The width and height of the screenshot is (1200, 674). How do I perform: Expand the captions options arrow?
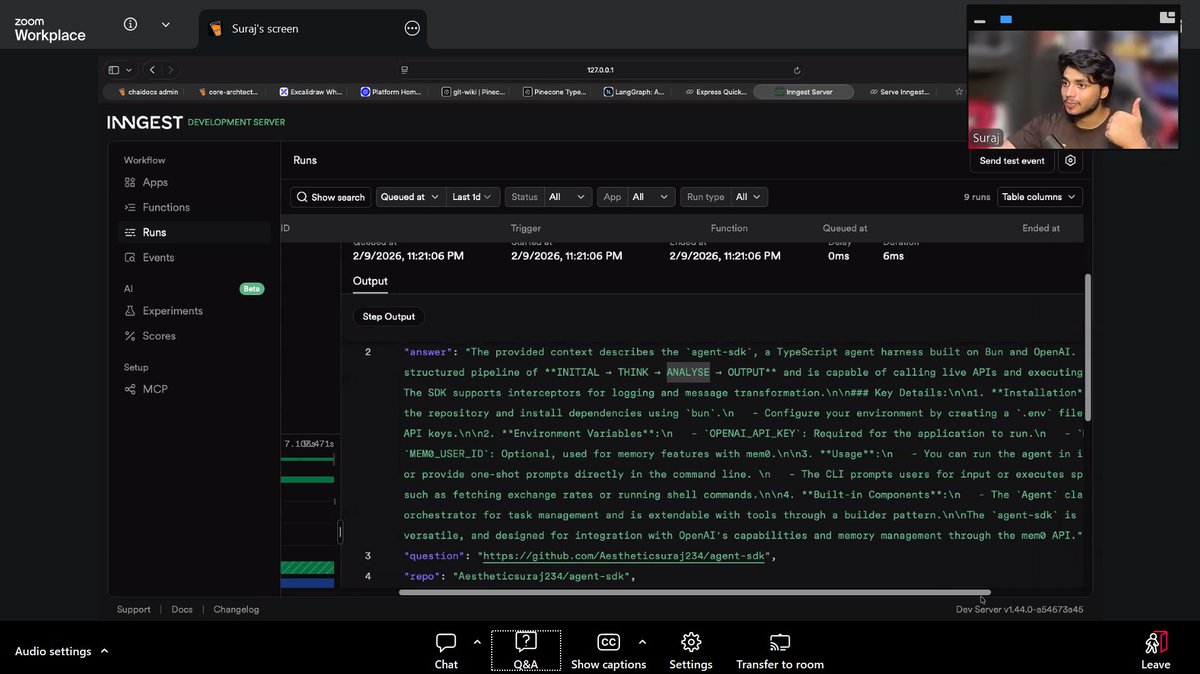(642, 642)
